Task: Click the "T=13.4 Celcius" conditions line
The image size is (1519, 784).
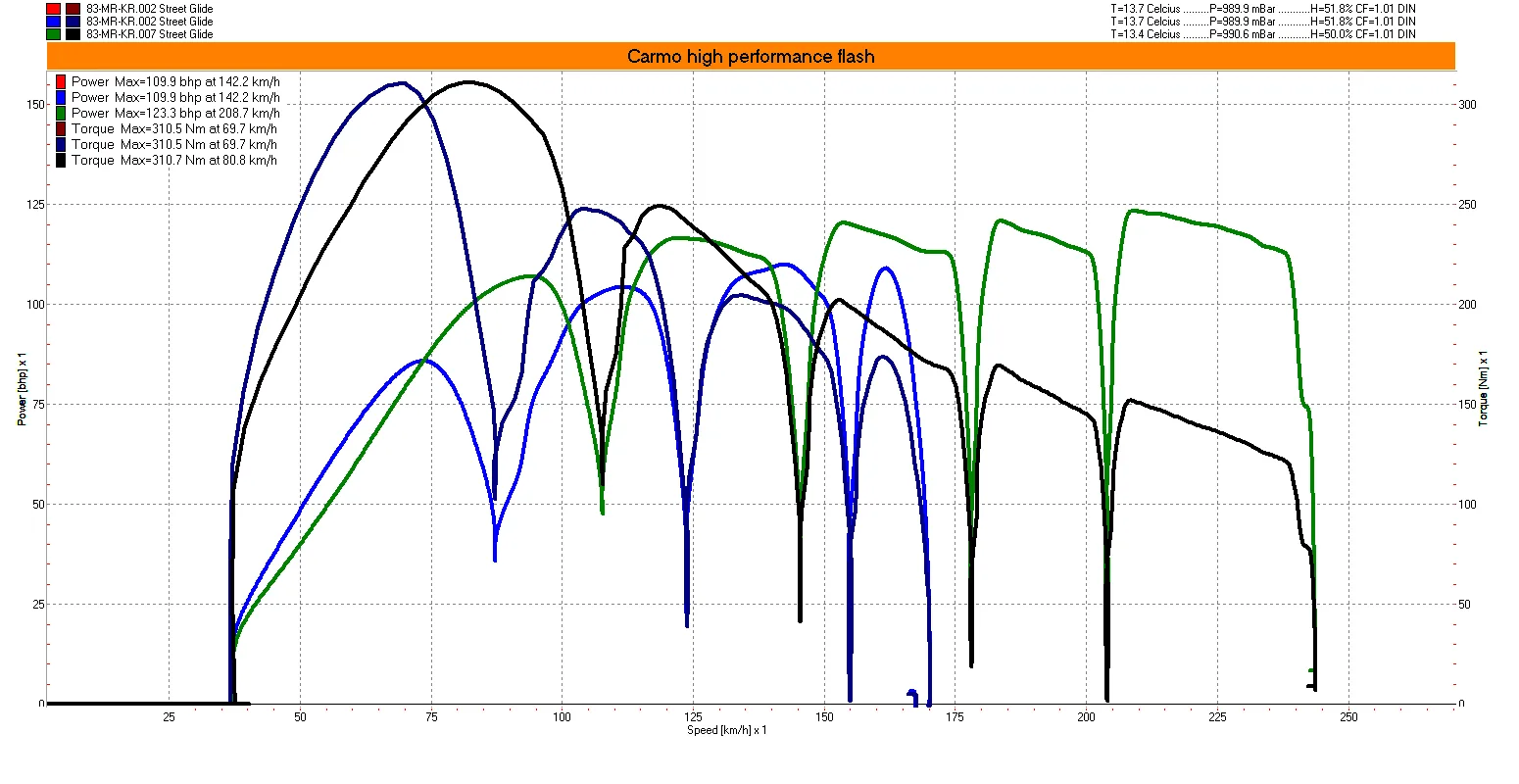Action: pyautogui.click(x=1263, y=34)
